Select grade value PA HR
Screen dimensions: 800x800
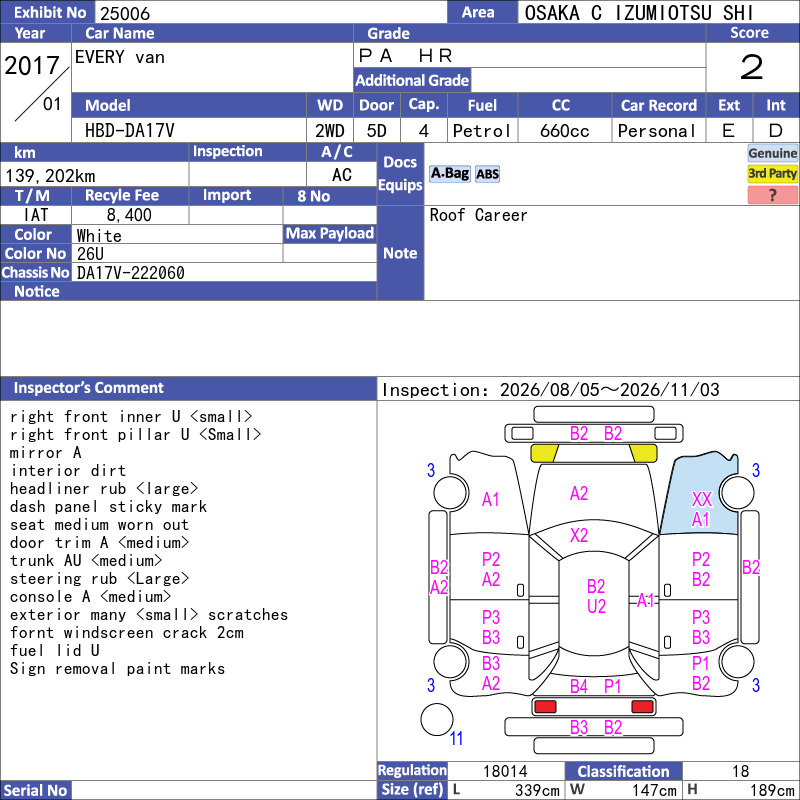[x=405, y=55]
